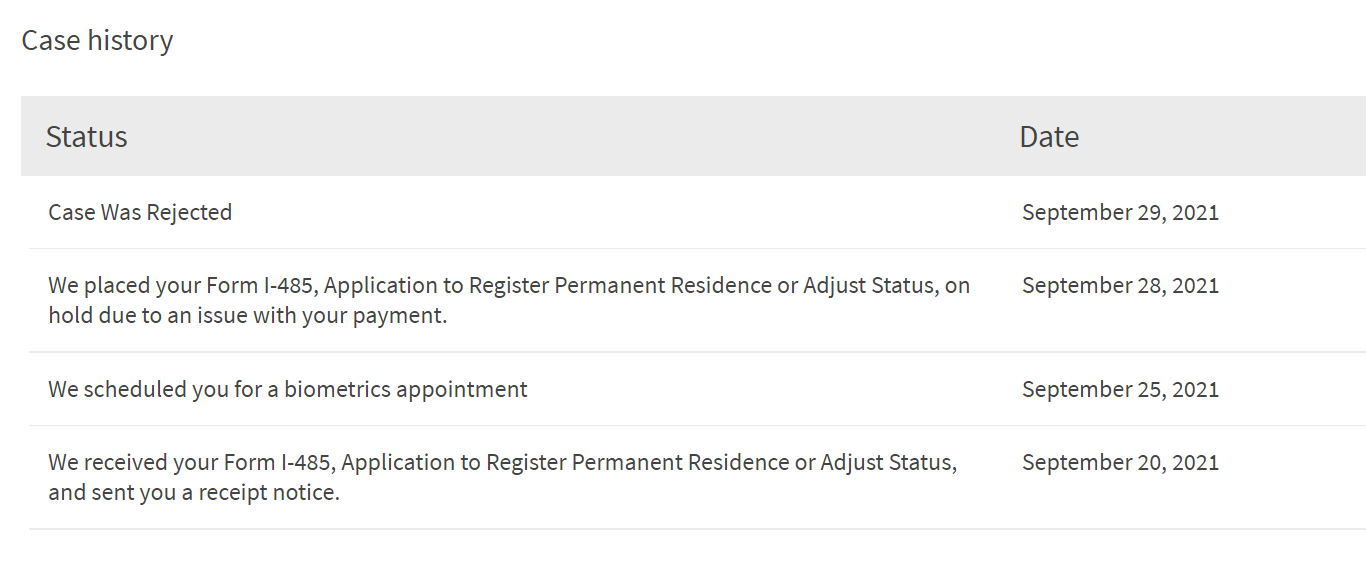Open the biometrics appointment status entry
The width and height of the screenshot is (1366, 571).
[x=288, y=389]
